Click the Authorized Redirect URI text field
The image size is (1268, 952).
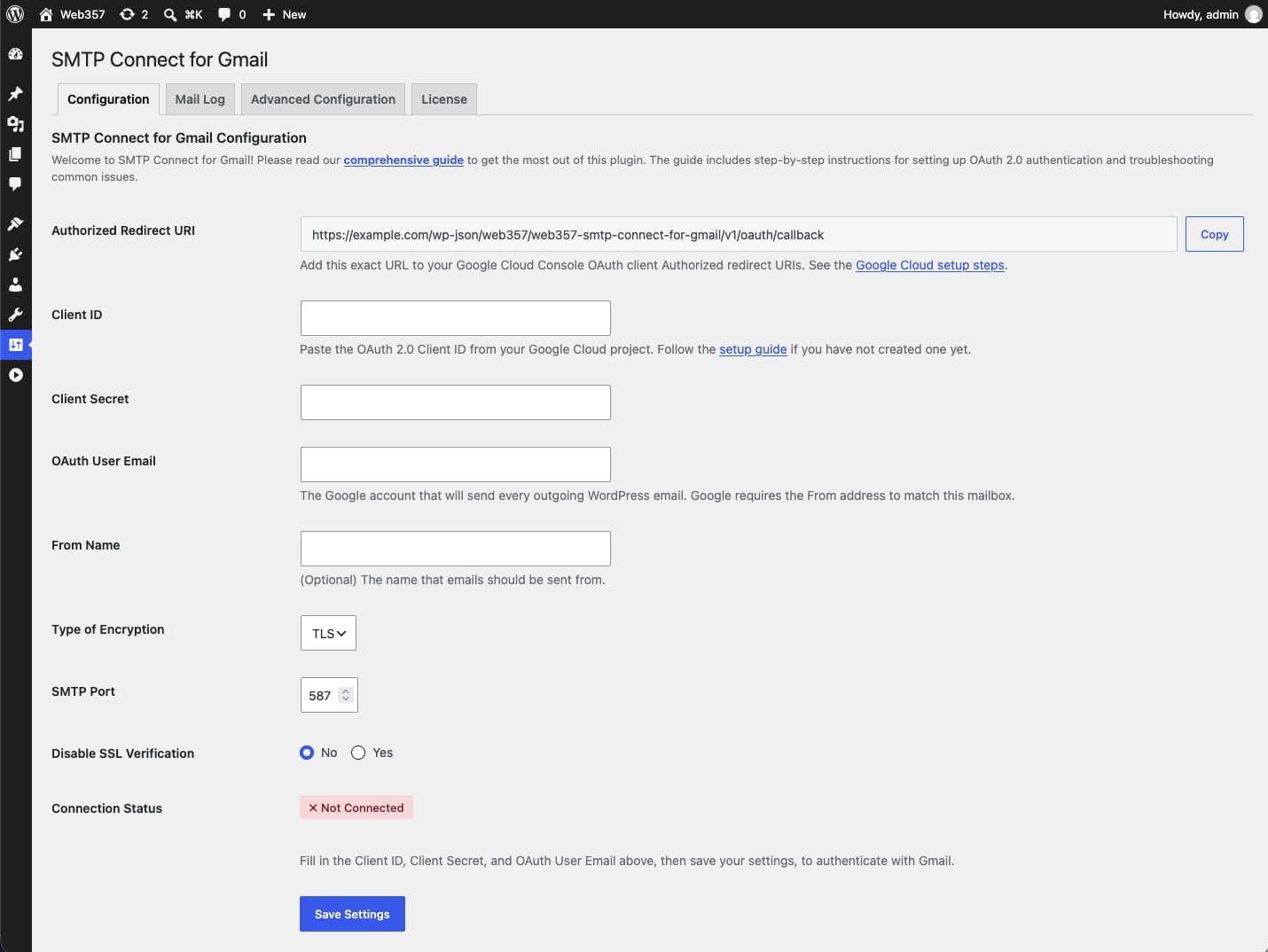point(739,234)
